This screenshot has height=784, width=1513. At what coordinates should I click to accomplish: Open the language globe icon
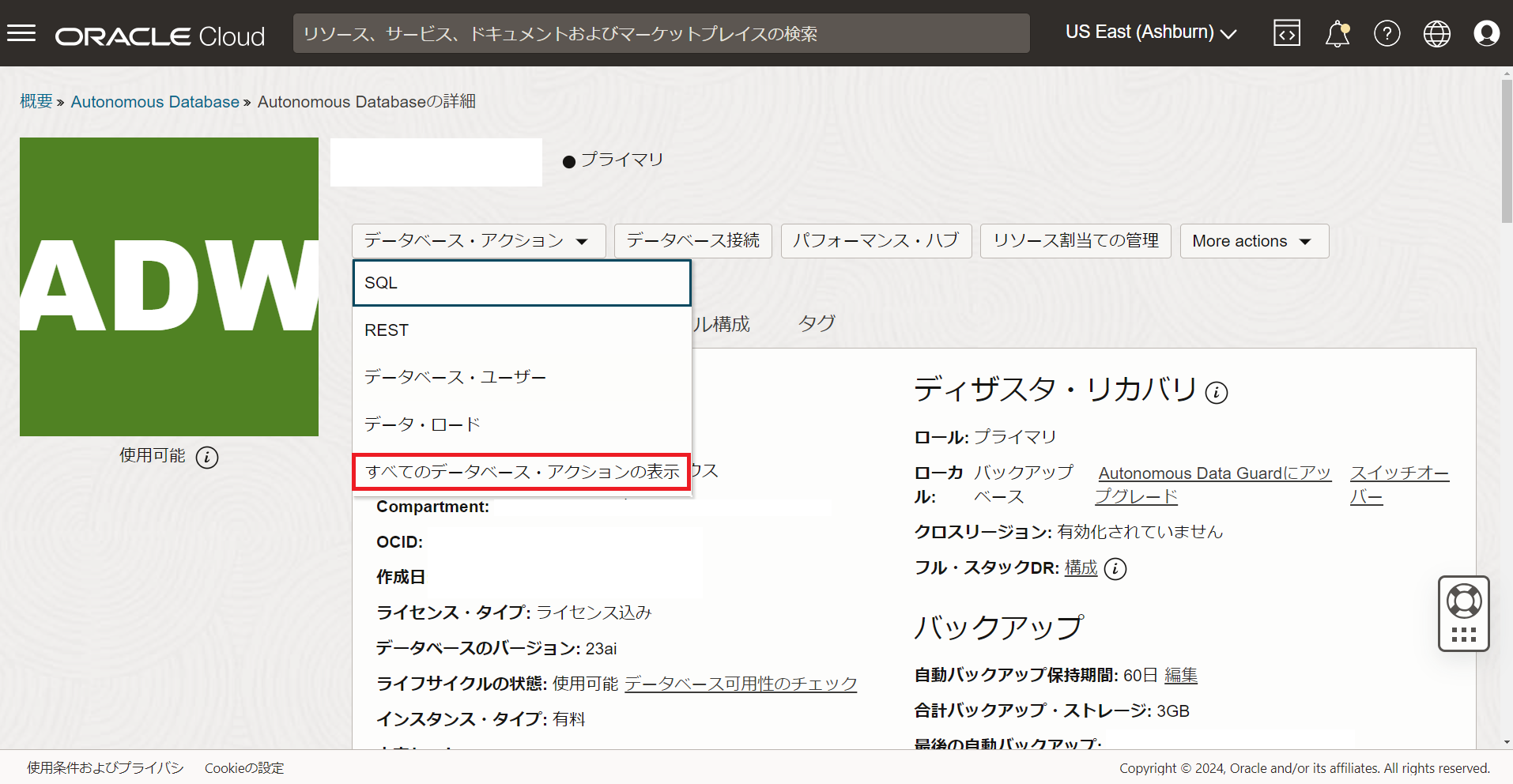pos(1437,33)
